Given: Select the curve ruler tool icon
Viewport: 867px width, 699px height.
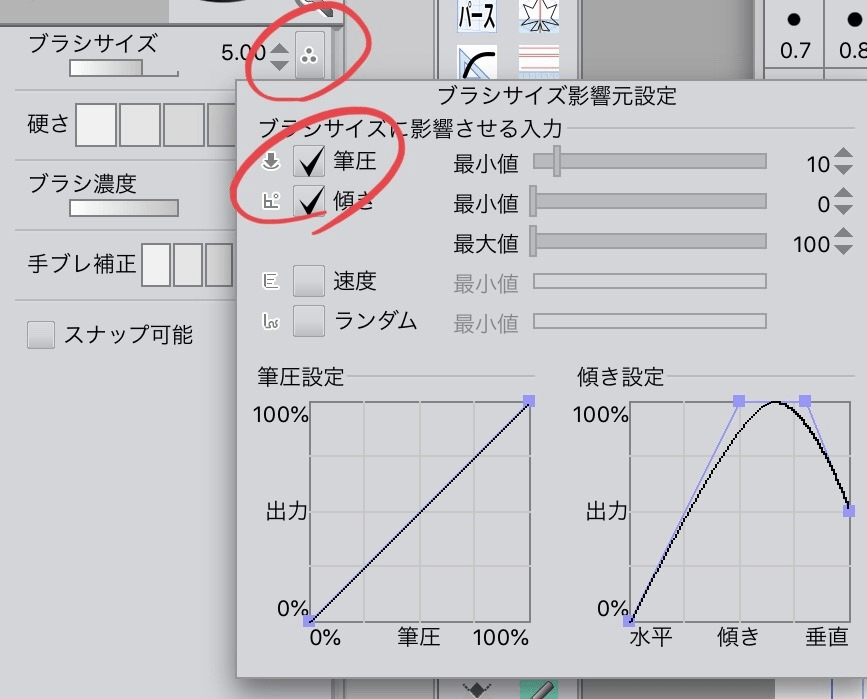Looking at the screenshot, I should point(477,61).
